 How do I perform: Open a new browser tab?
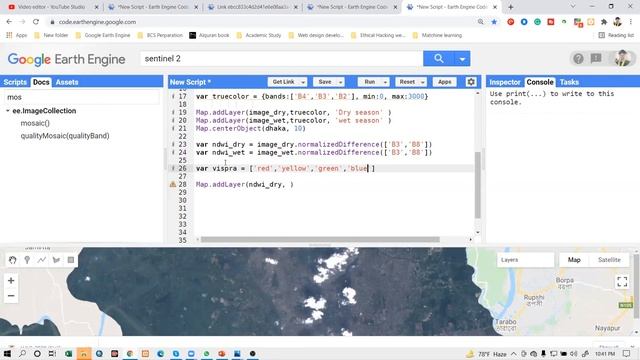click(x=511, y=7)
